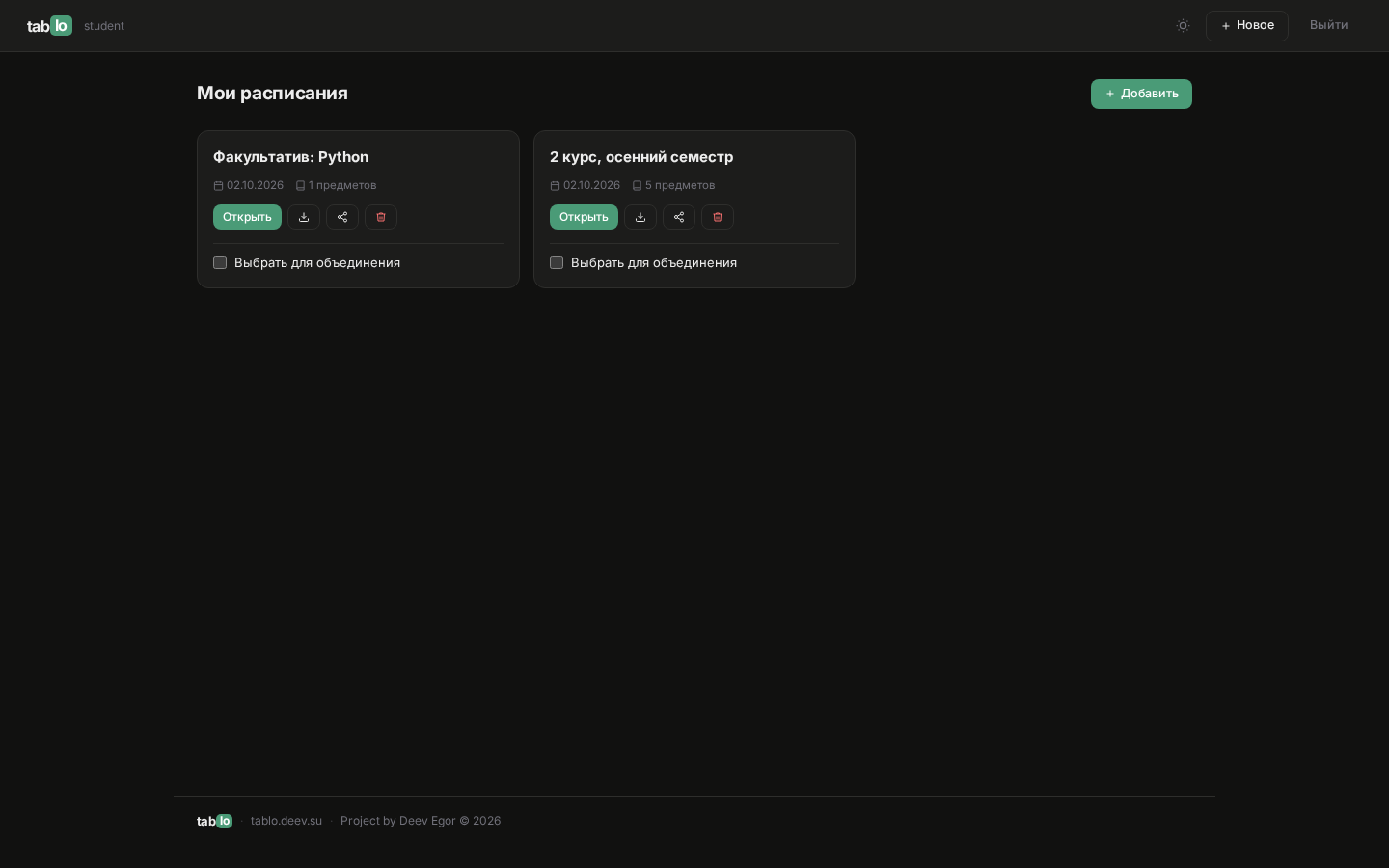Share the 2 курс, осенний семестр schedule
Image resolution: width=1389 pixels, height=868 pixels.
[679, 217]
